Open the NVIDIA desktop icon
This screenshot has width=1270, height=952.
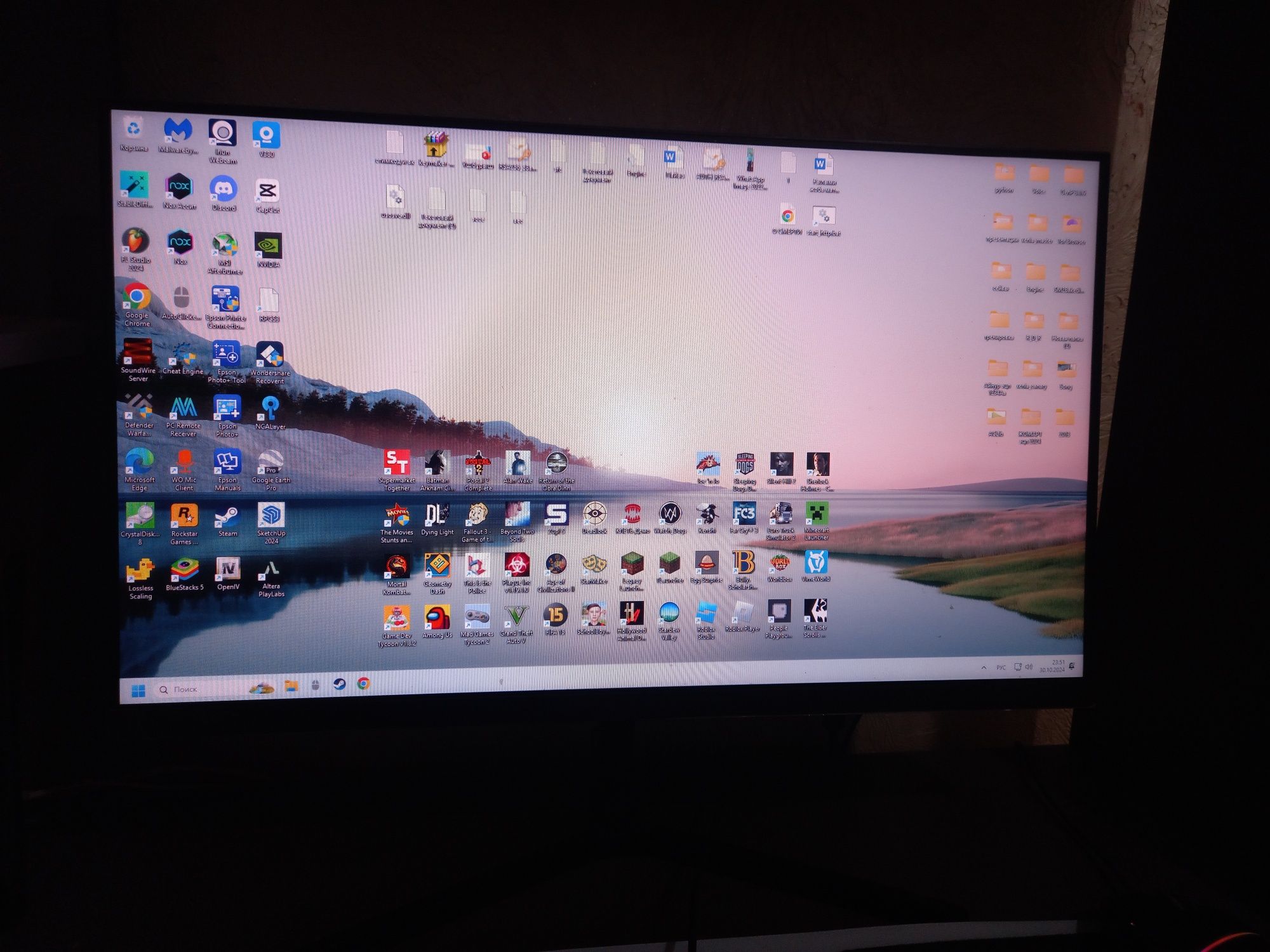click(268, 249)
